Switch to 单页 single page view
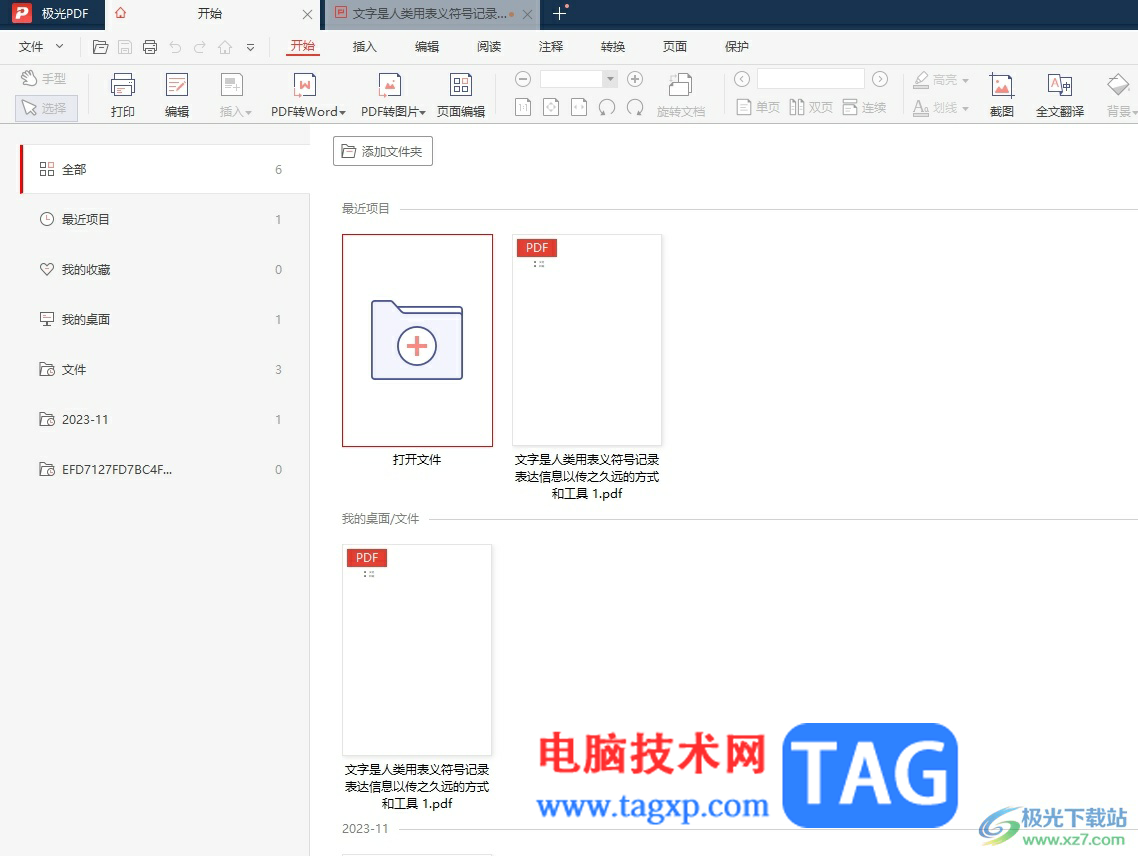Screen dimensions: 1138x856 coord(758,107)
